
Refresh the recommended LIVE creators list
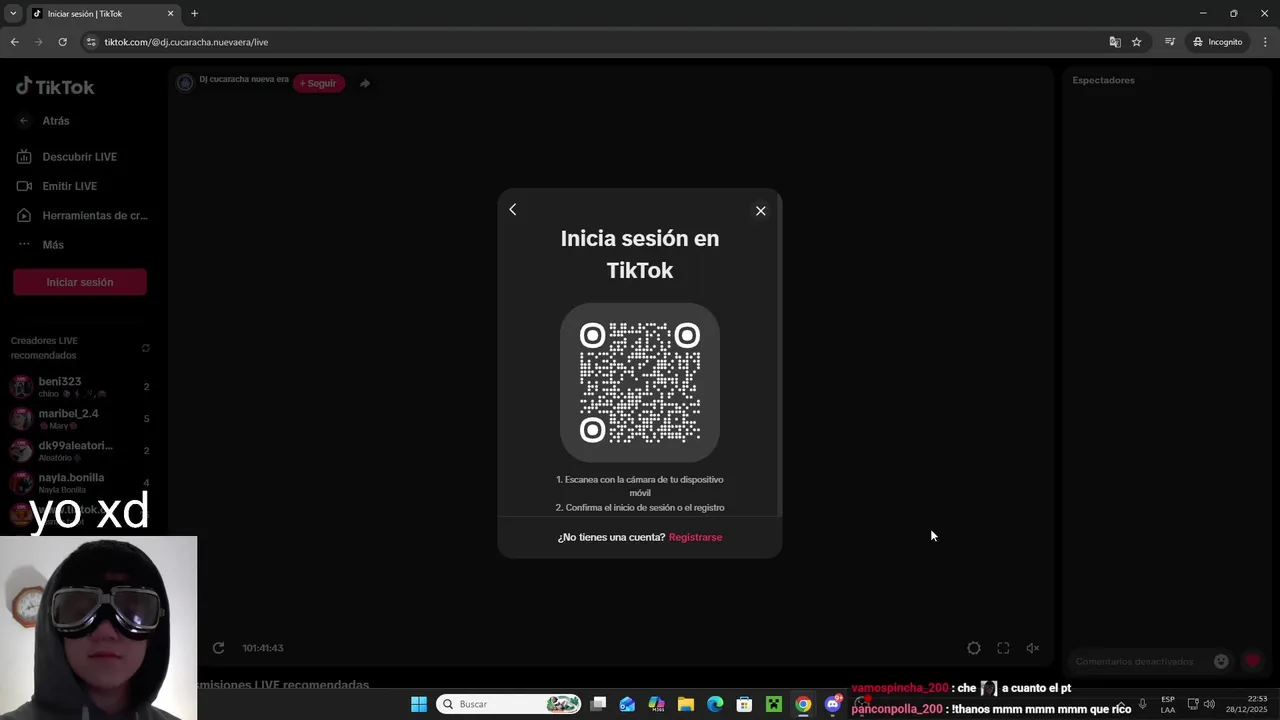point(146,348)
